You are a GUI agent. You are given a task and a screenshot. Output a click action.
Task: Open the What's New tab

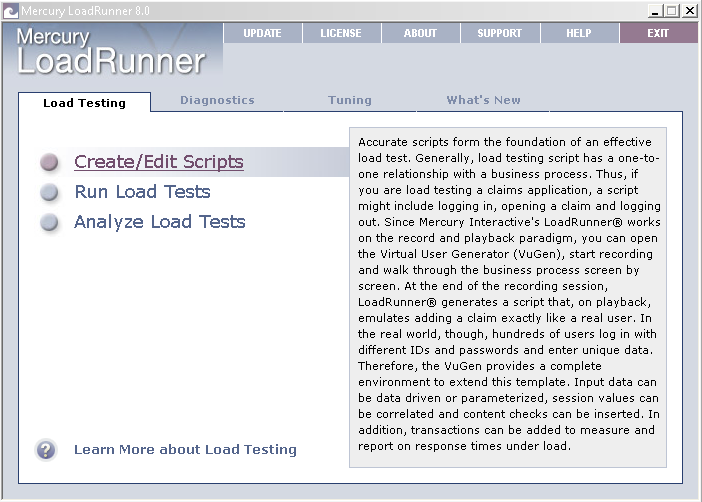[483, 100]
